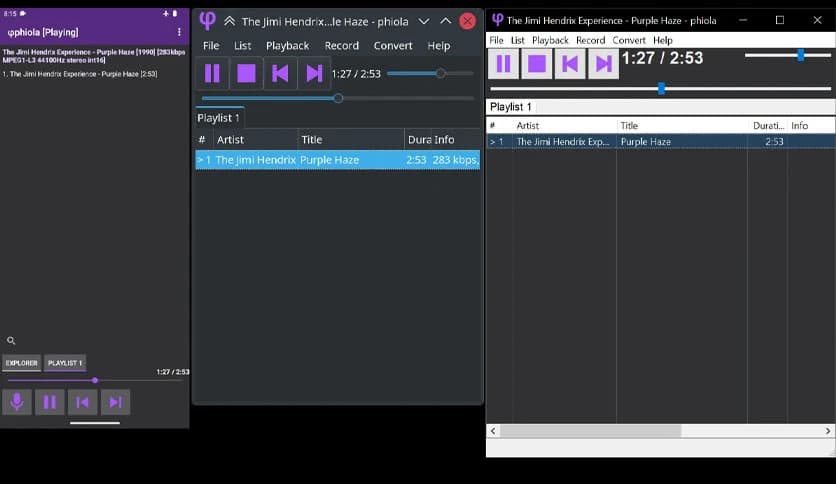Click the seek slider in Windows phiola window

661,88
